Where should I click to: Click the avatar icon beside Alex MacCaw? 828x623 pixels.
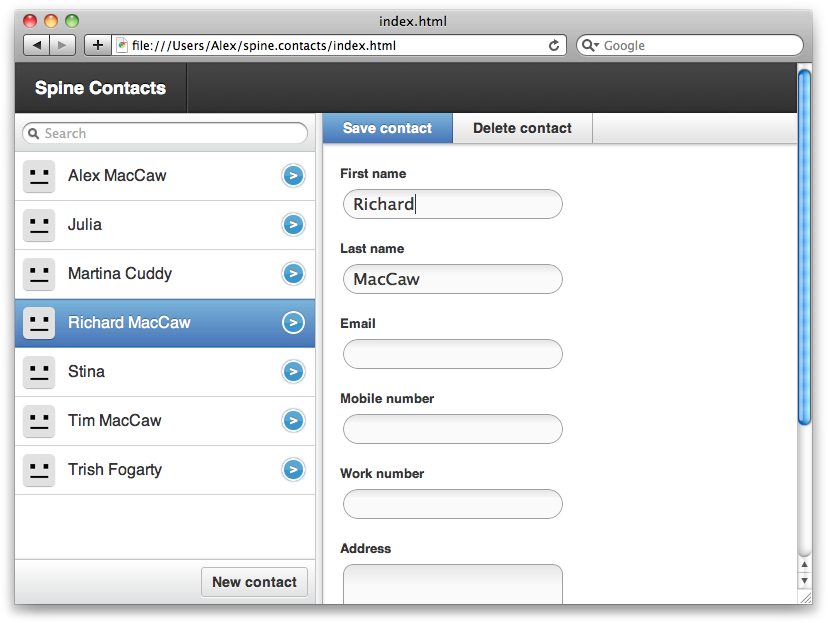tap(38, 175)
